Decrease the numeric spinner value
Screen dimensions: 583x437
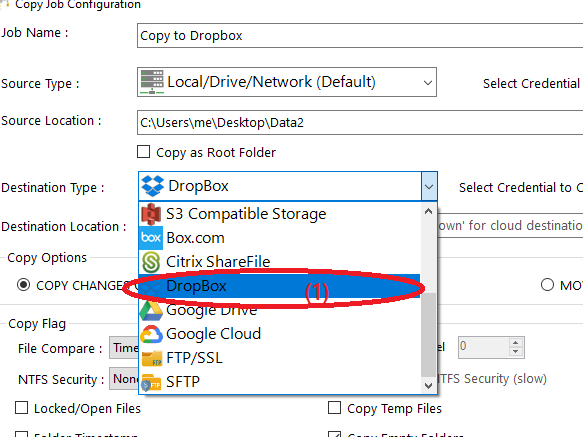pyautogui.click(x=515, y=351)
